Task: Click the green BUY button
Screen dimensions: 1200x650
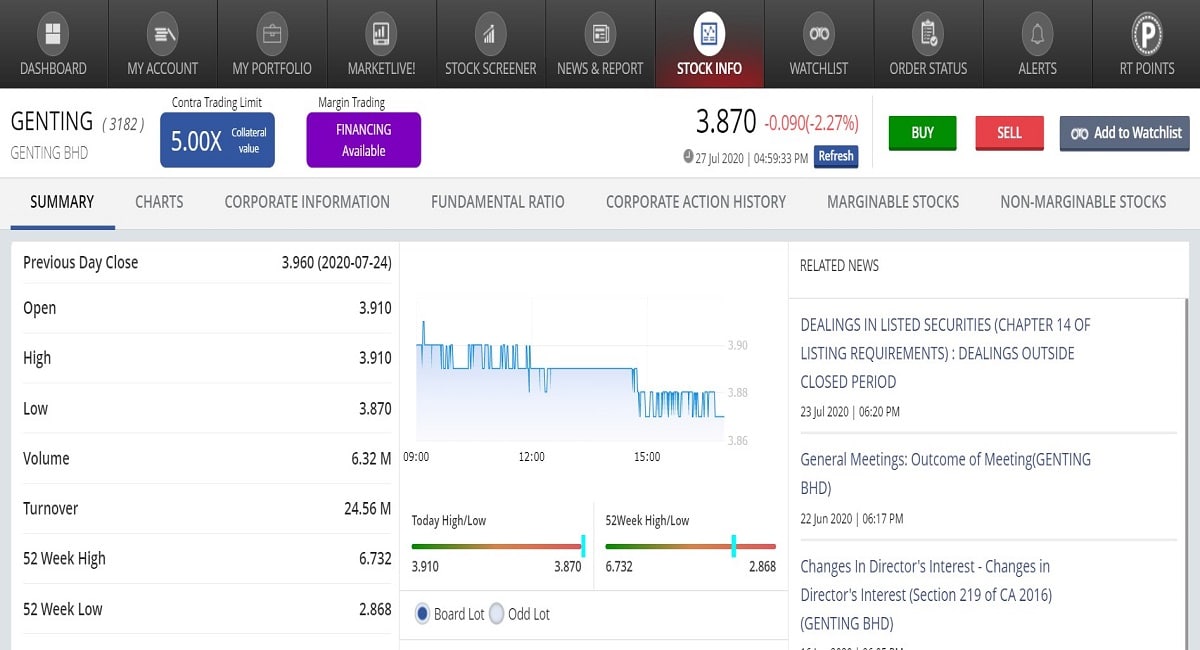Action: [922, 133]
